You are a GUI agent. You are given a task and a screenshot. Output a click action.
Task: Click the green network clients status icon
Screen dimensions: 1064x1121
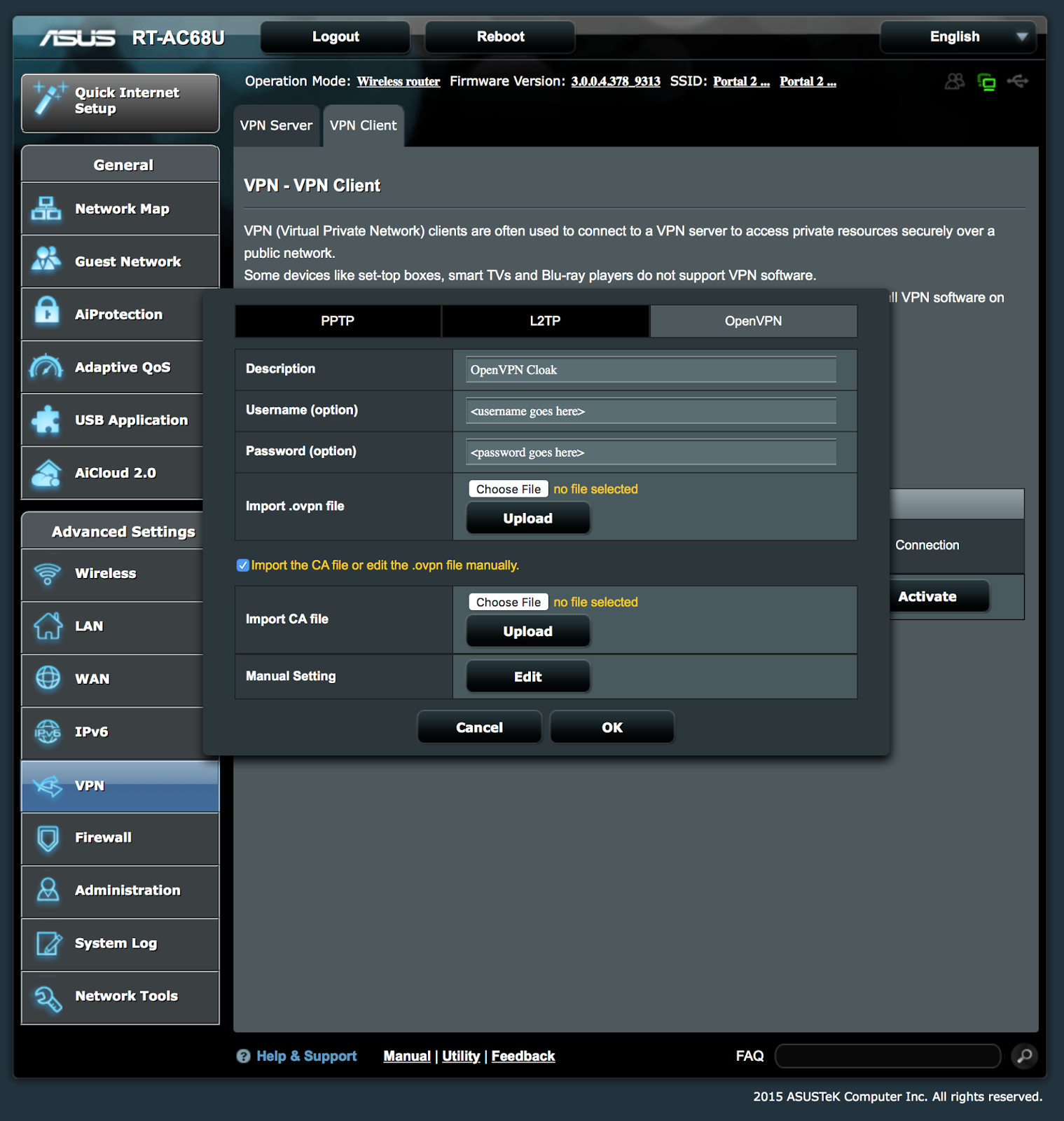[986, 82]
